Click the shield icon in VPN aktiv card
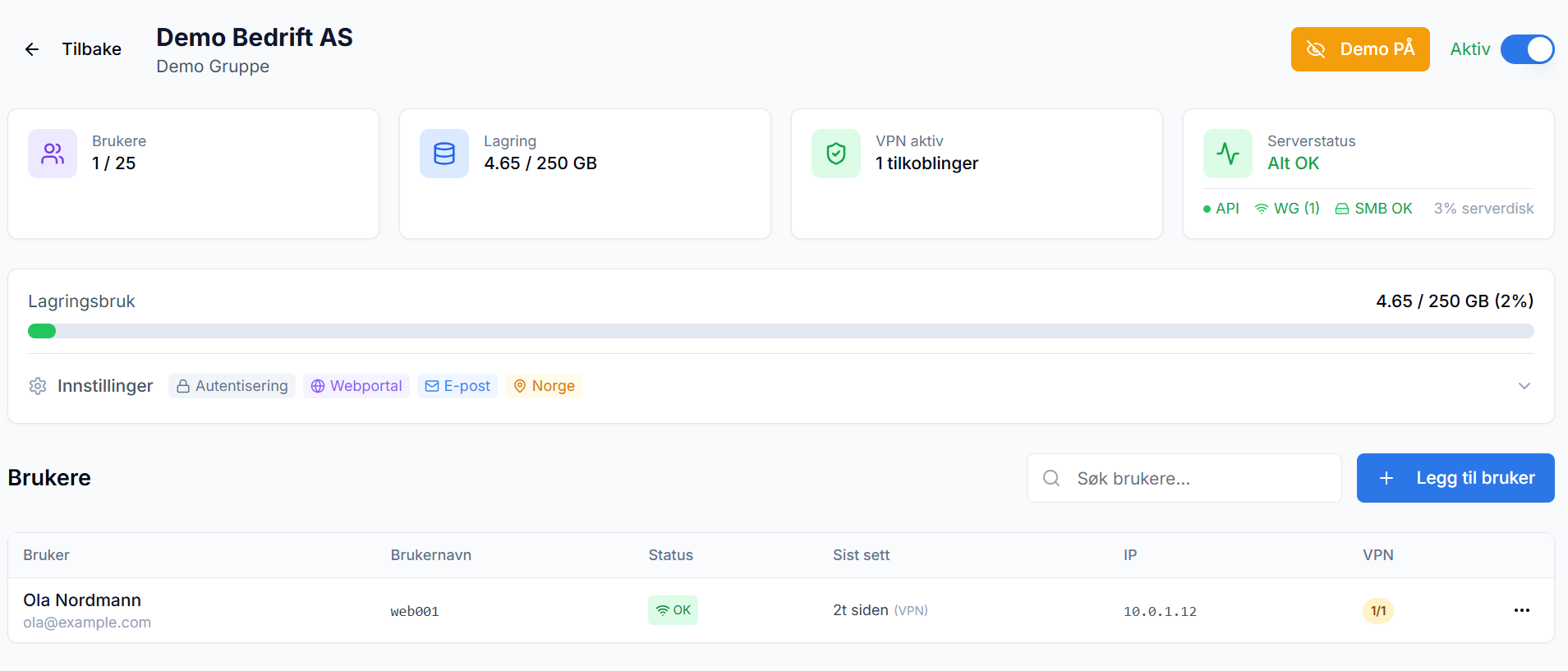 [x=836, y=154]
